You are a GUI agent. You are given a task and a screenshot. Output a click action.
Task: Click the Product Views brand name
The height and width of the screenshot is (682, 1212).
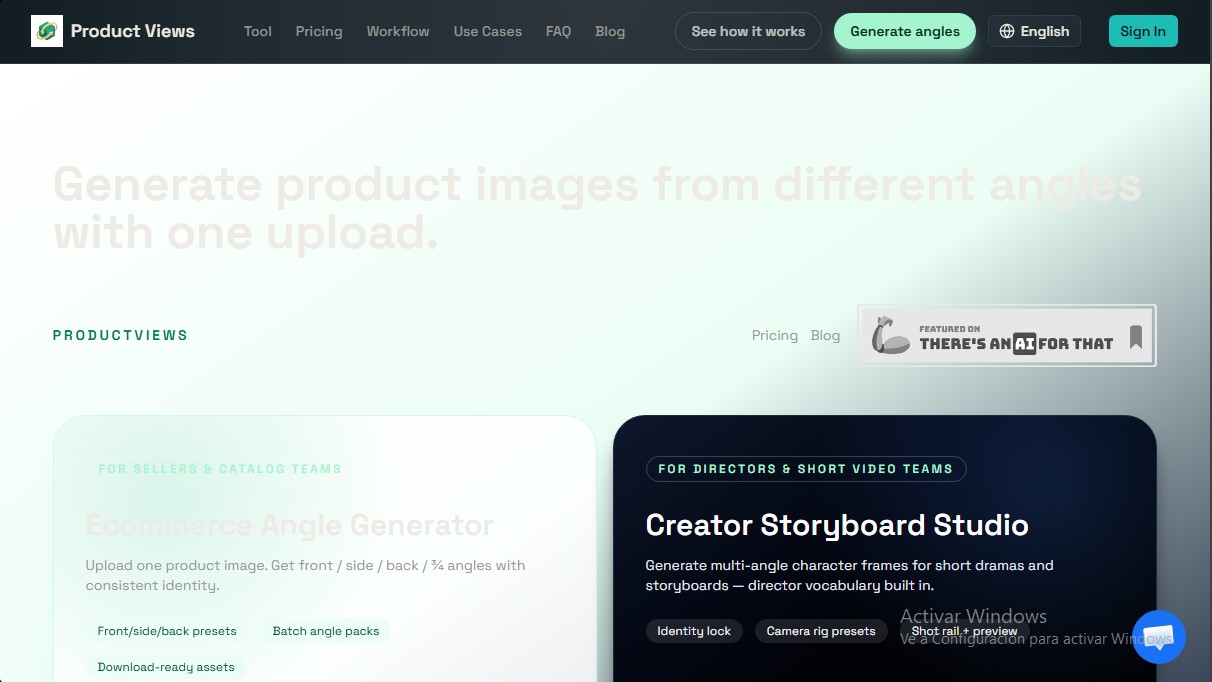coord(133,31)
